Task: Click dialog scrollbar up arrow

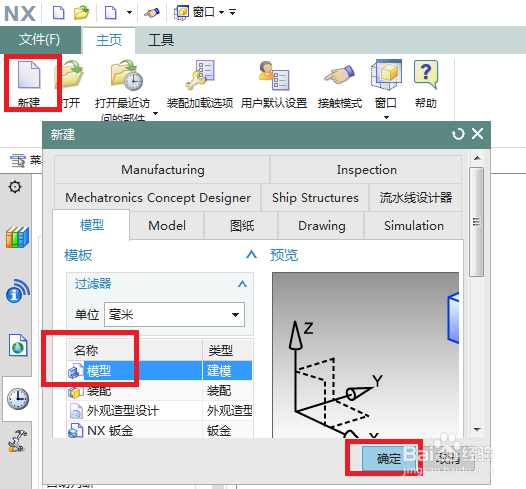Action: (x=477, y=158)
